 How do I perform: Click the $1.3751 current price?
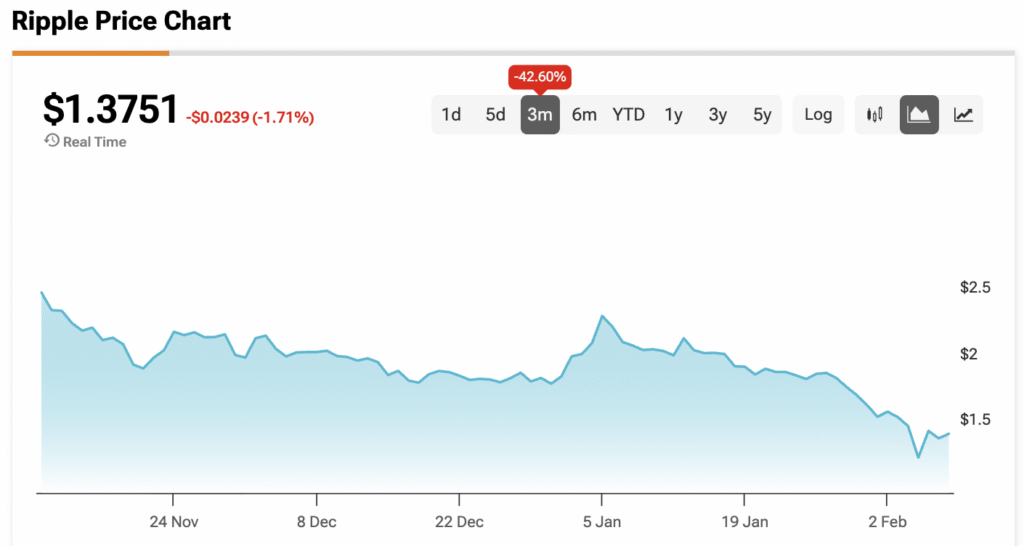point(110,110)
